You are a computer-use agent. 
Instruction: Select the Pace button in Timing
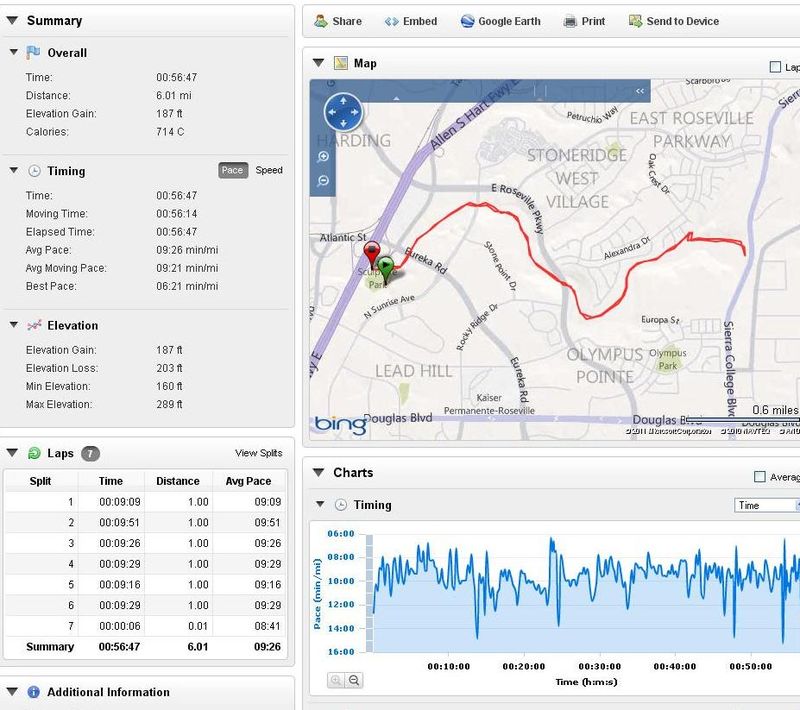(x=232, y=171)
